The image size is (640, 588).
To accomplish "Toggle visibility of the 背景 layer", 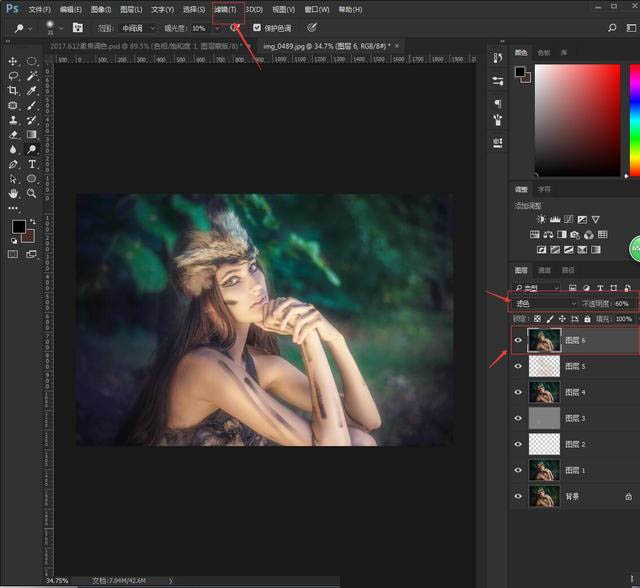I will point(518,496).
